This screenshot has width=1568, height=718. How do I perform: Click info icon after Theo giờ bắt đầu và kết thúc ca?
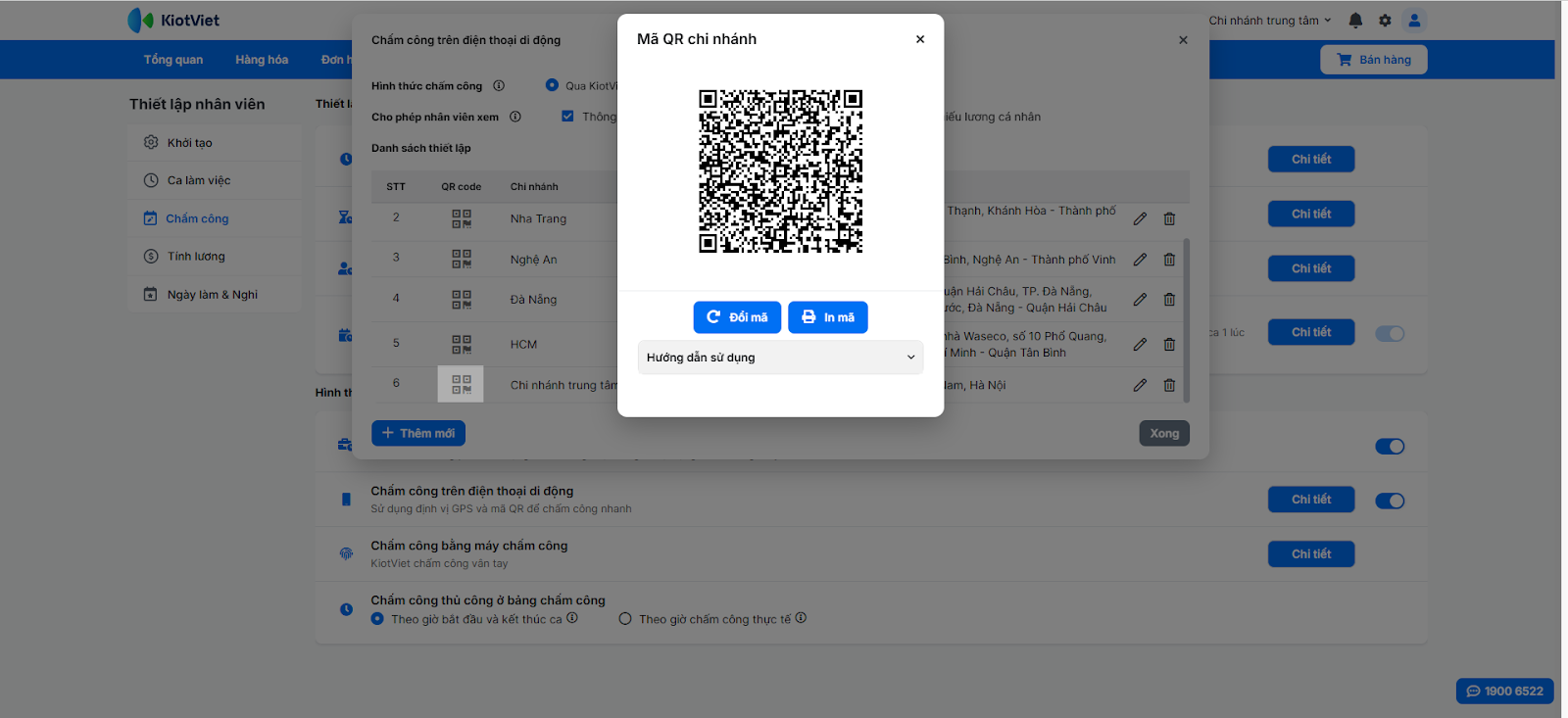tap(572, 618)
